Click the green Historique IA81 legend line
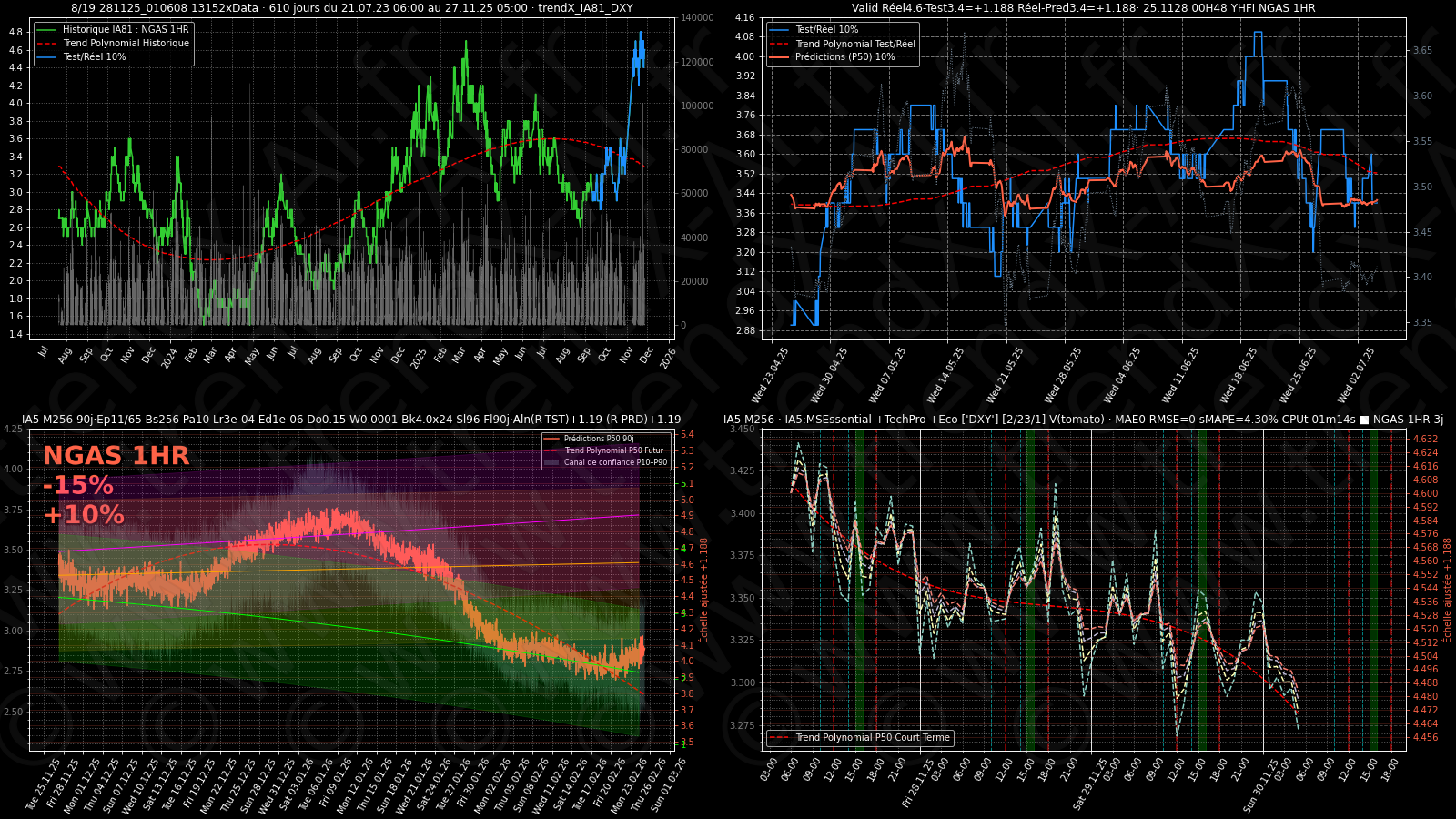Viewport: 1456px width, 819px height. (x=47, y=30)
